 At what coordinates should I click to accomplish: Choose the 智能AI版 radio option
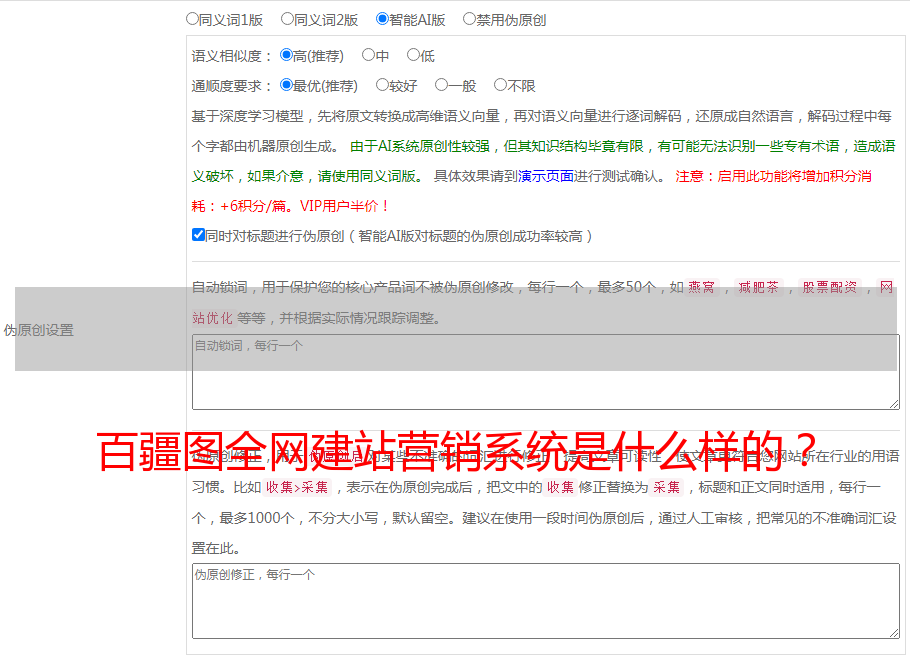382,19
